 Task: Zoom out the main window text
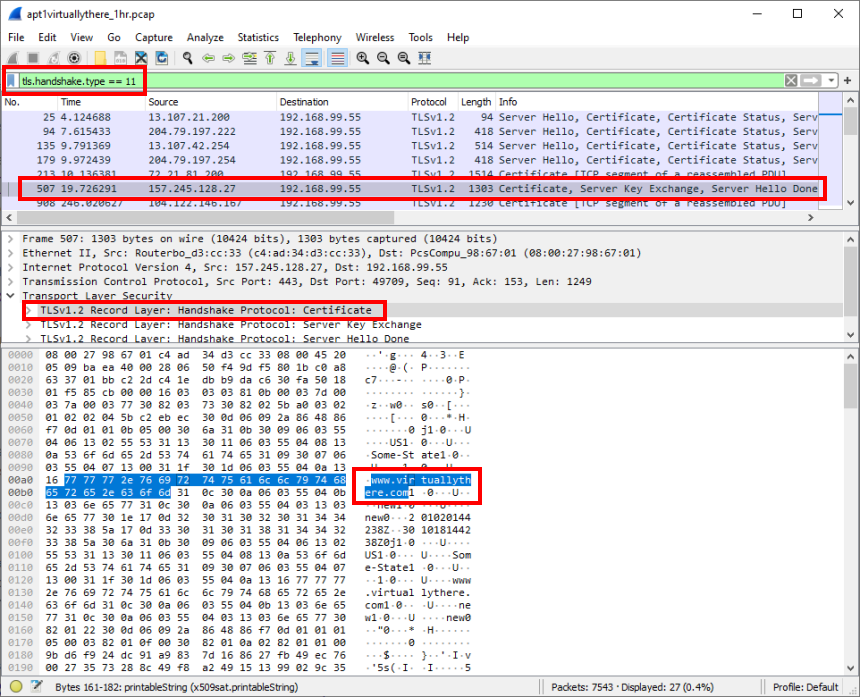pyautogui.click(x=383, y=58)
